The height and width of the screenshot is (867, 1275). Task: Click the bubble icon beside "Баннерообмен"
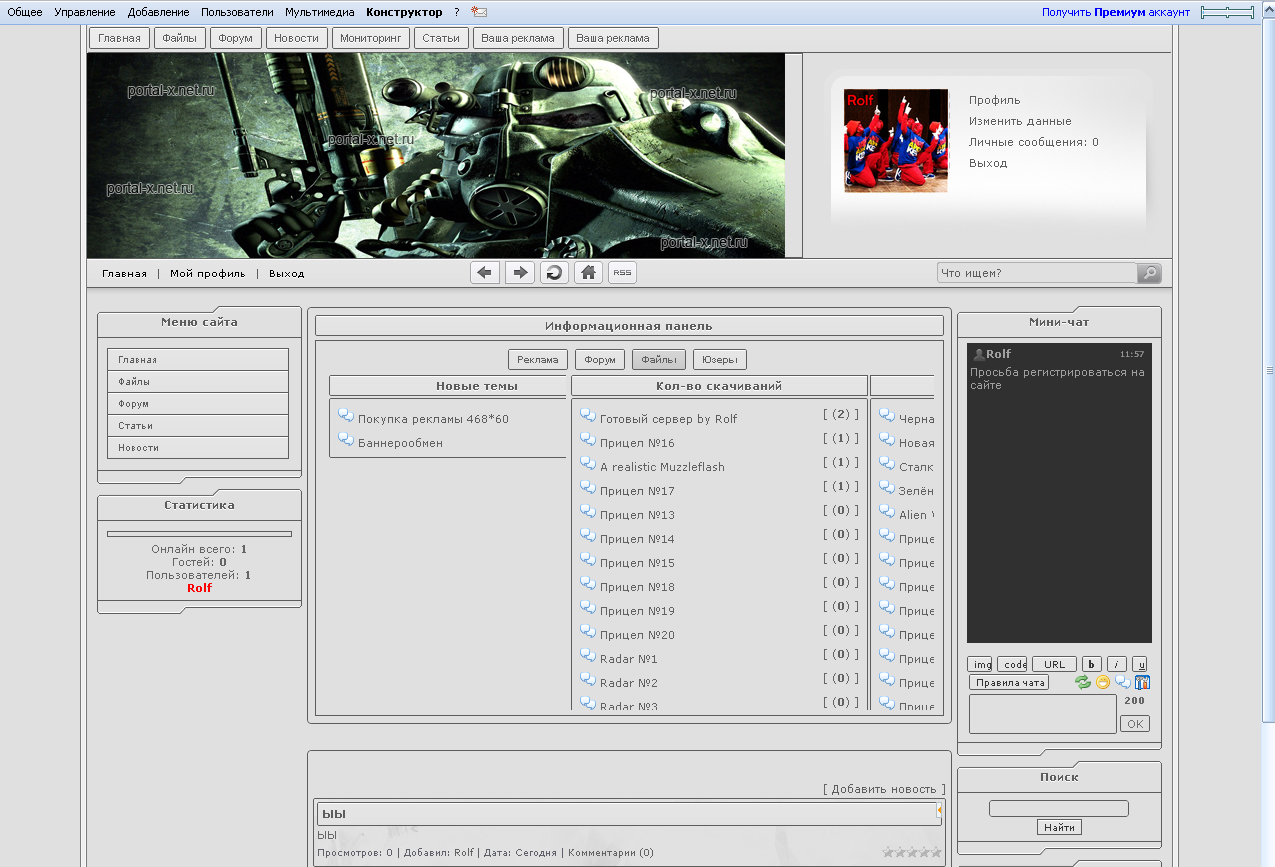click(x=346, y=440)
